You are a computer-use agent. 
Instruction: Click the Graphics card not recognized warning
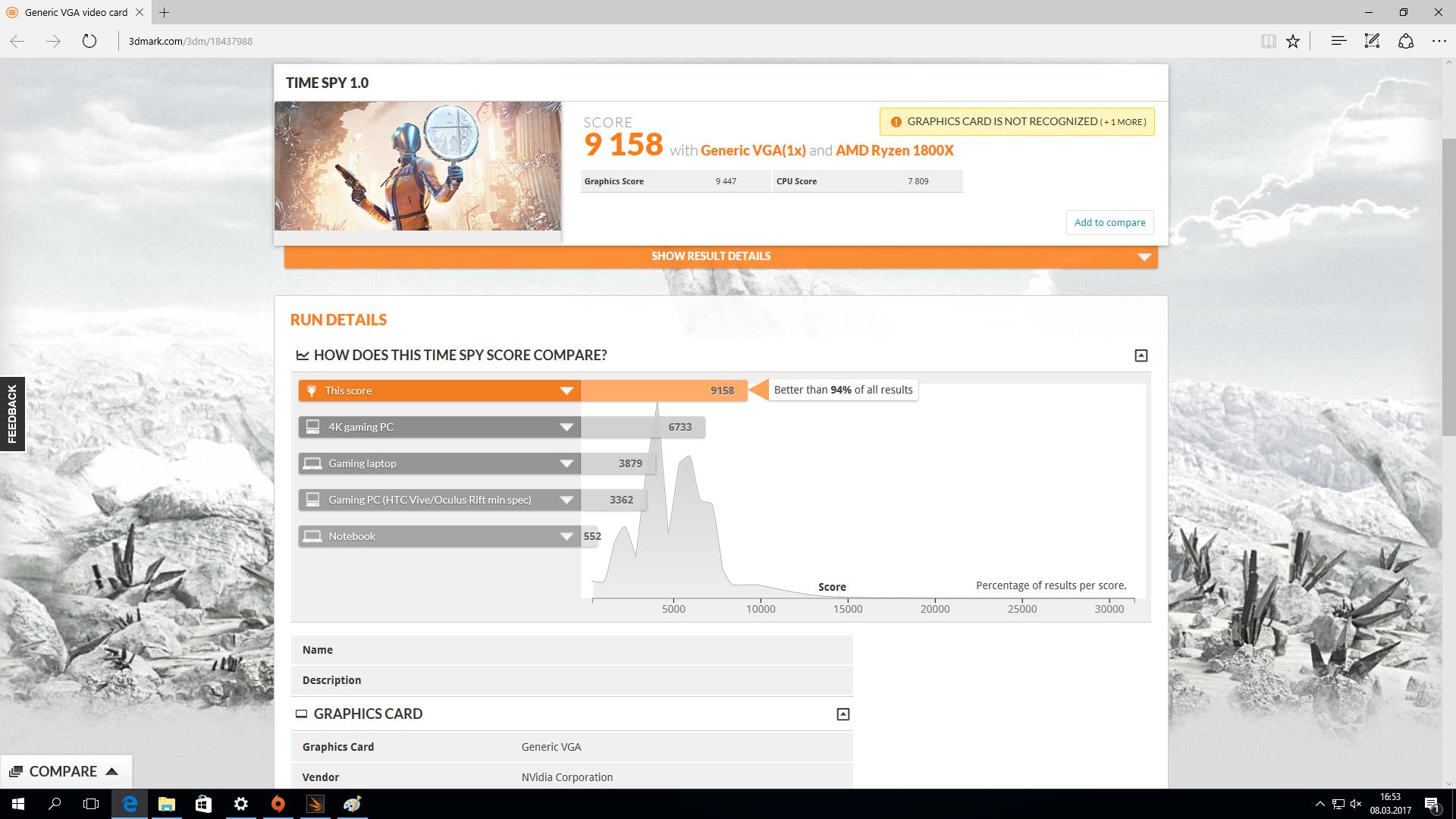click(x=1016, y=121)
